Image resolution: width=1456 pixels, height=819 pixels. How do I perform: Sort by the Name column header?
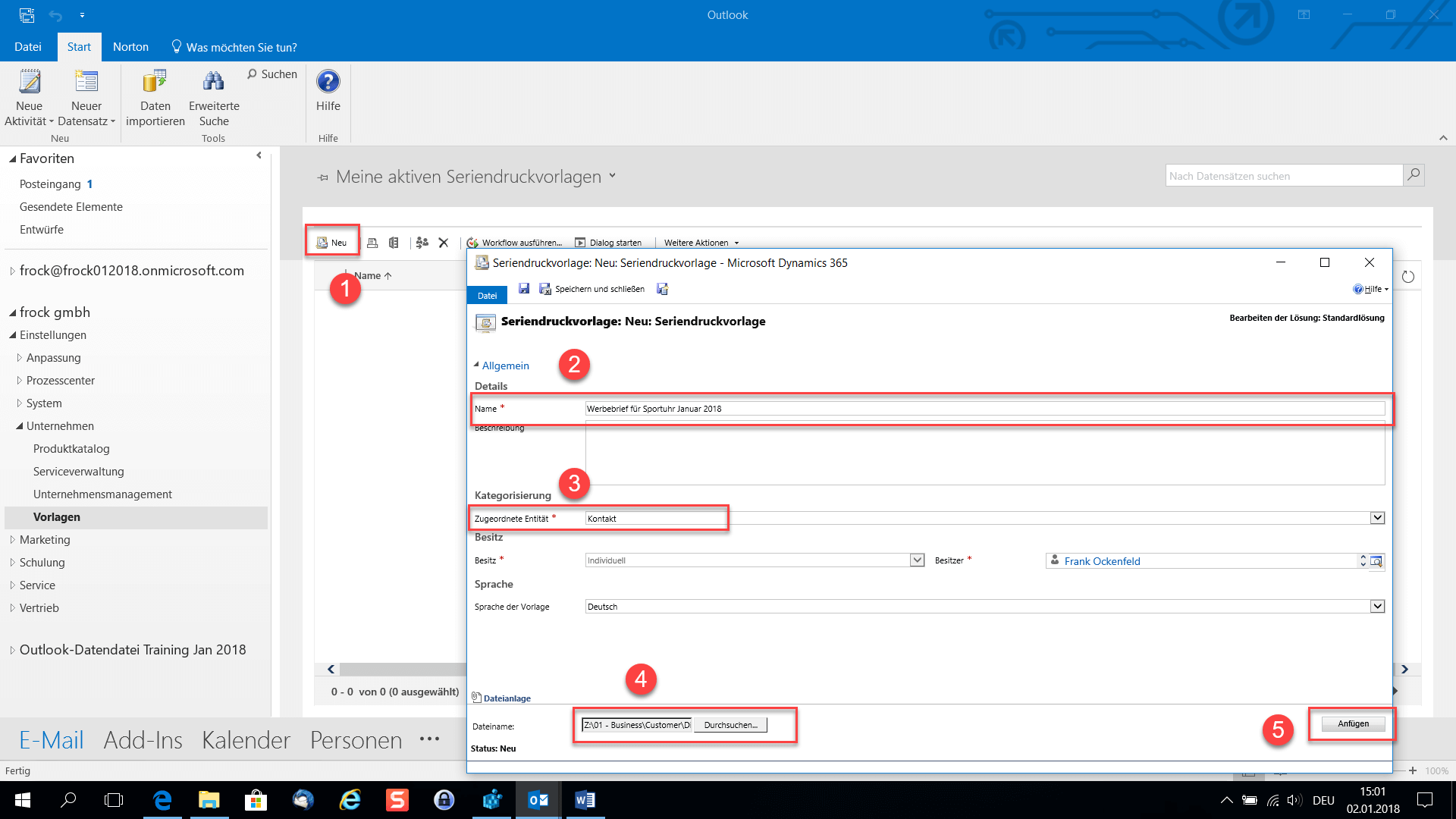point(373,276)
